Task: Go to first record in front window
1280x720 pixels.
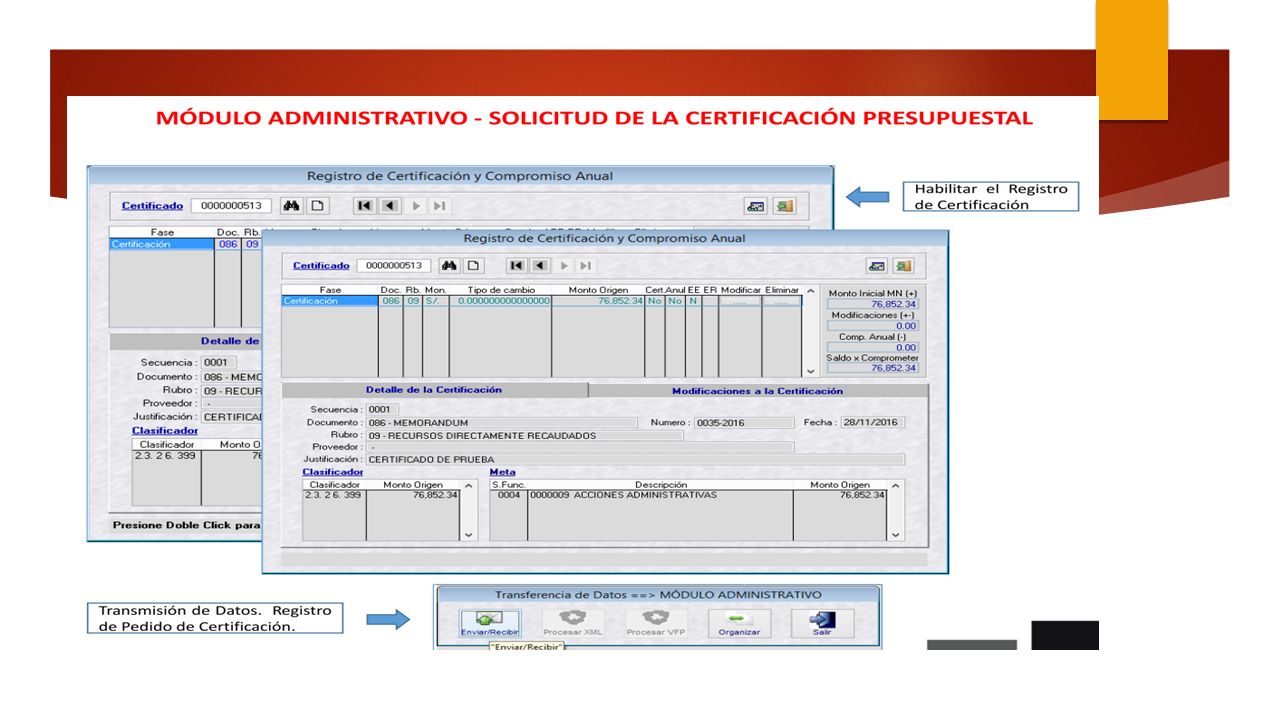Action: tap(516, 265)
